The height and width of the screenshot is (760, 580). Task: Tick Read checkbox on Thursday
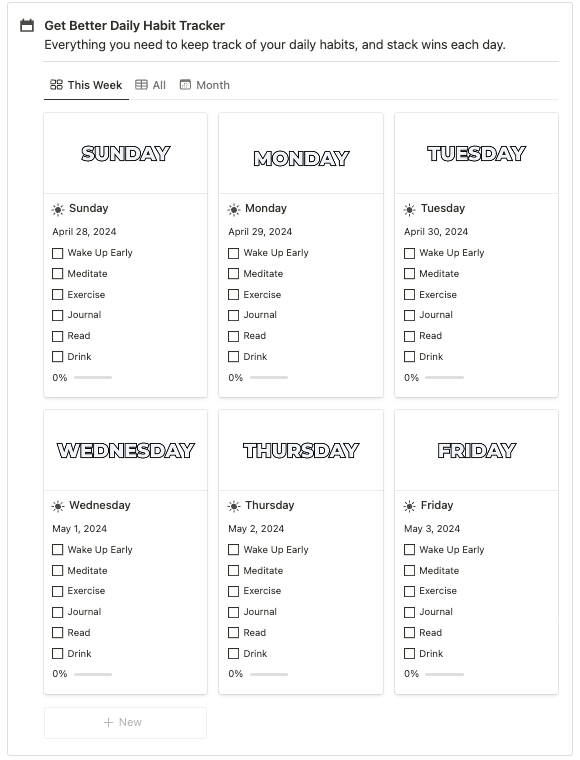click(234, 633)
